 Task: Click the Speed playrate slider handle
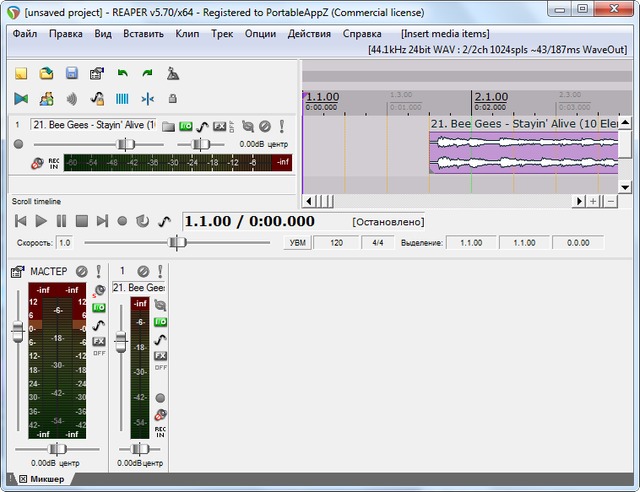(177, 242)
